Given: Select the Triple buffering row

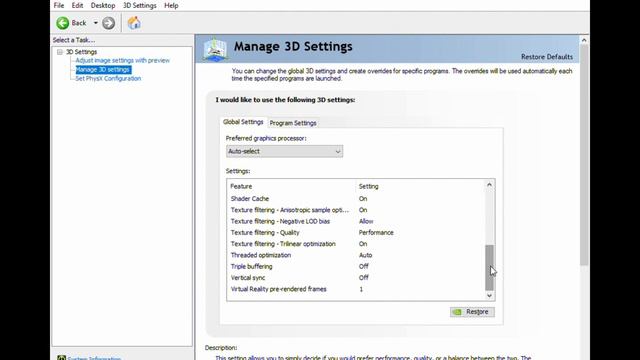Looking at the screenshot, I should (x=355, y=267).
